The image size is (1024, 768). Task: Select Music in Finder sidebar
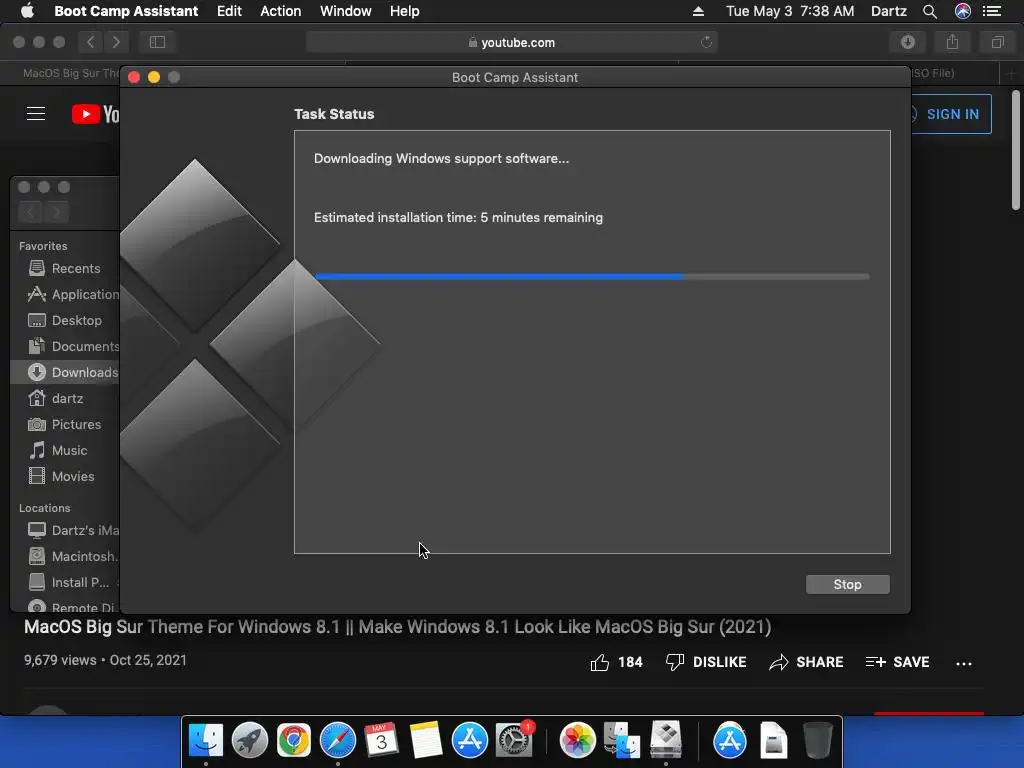(x=66, y=451)
